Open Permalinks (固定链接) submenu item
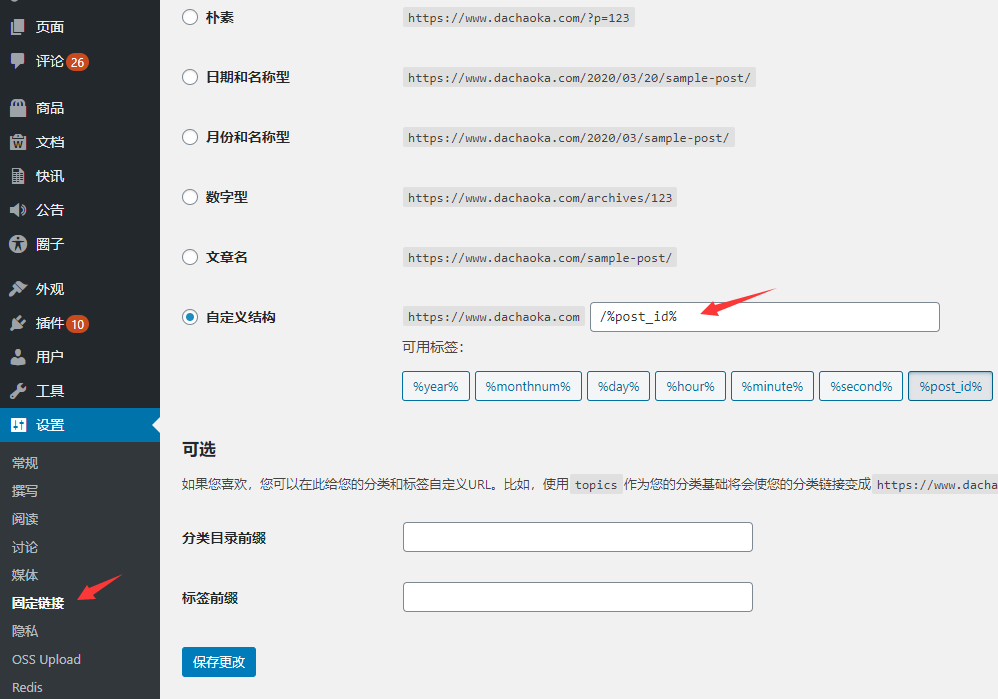Viewport: 998px width, 699px height. [x=38, y=603]
